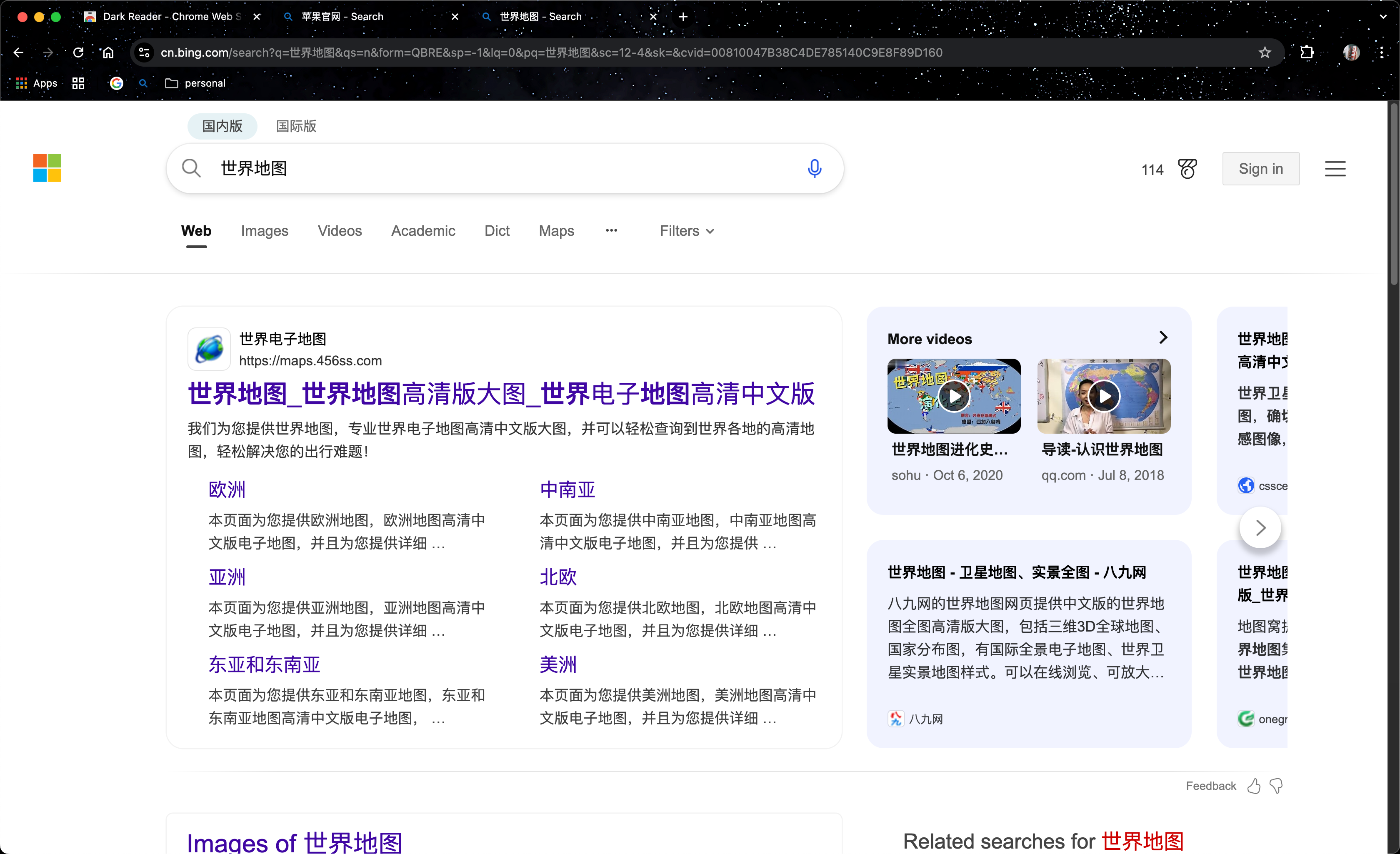
Task: Open the Filters dropdown
Action: click(x=686, y=231)
